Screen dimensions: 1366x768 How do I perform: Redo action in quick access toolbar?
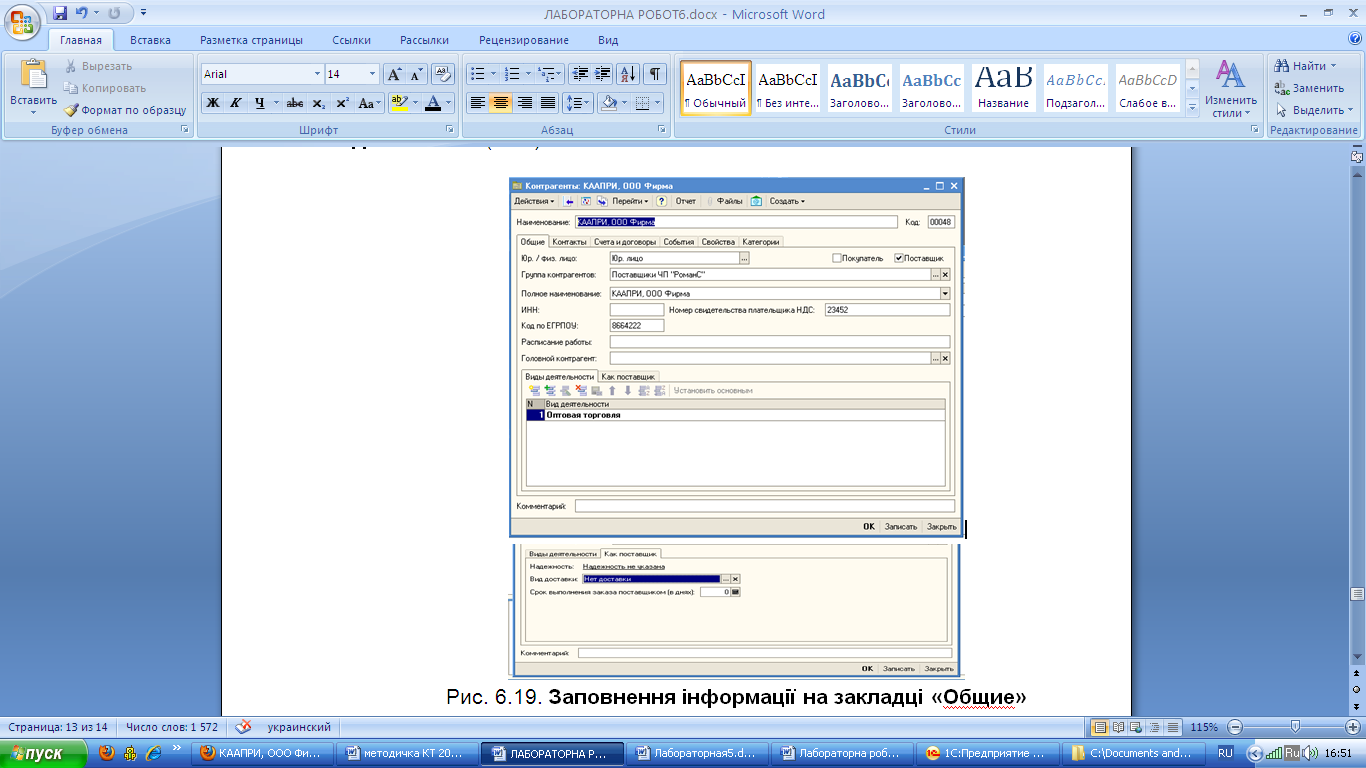(x=114, y=13)
